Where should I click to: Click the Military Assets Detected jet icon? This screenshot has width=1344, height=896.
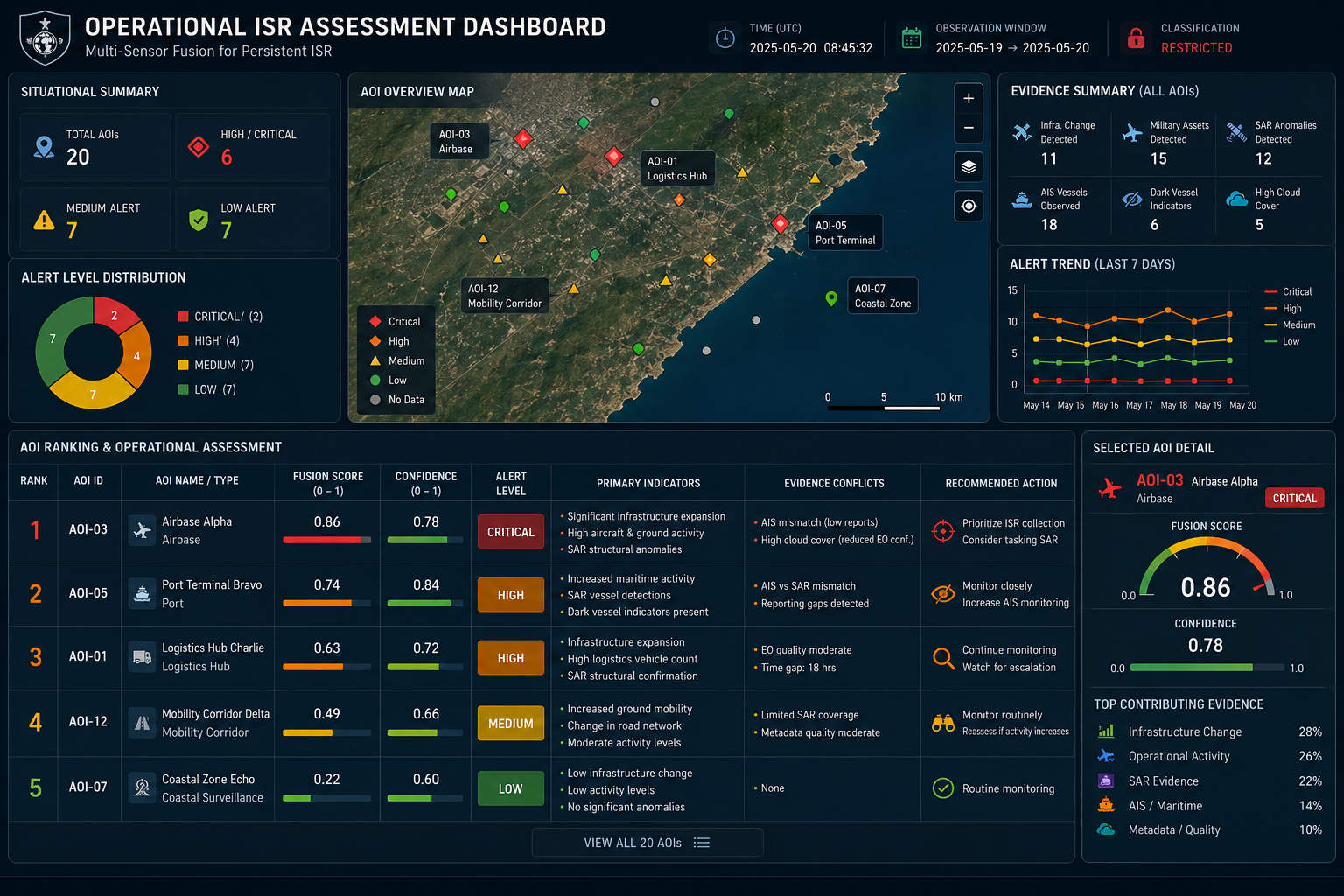tap(1132, 132)
